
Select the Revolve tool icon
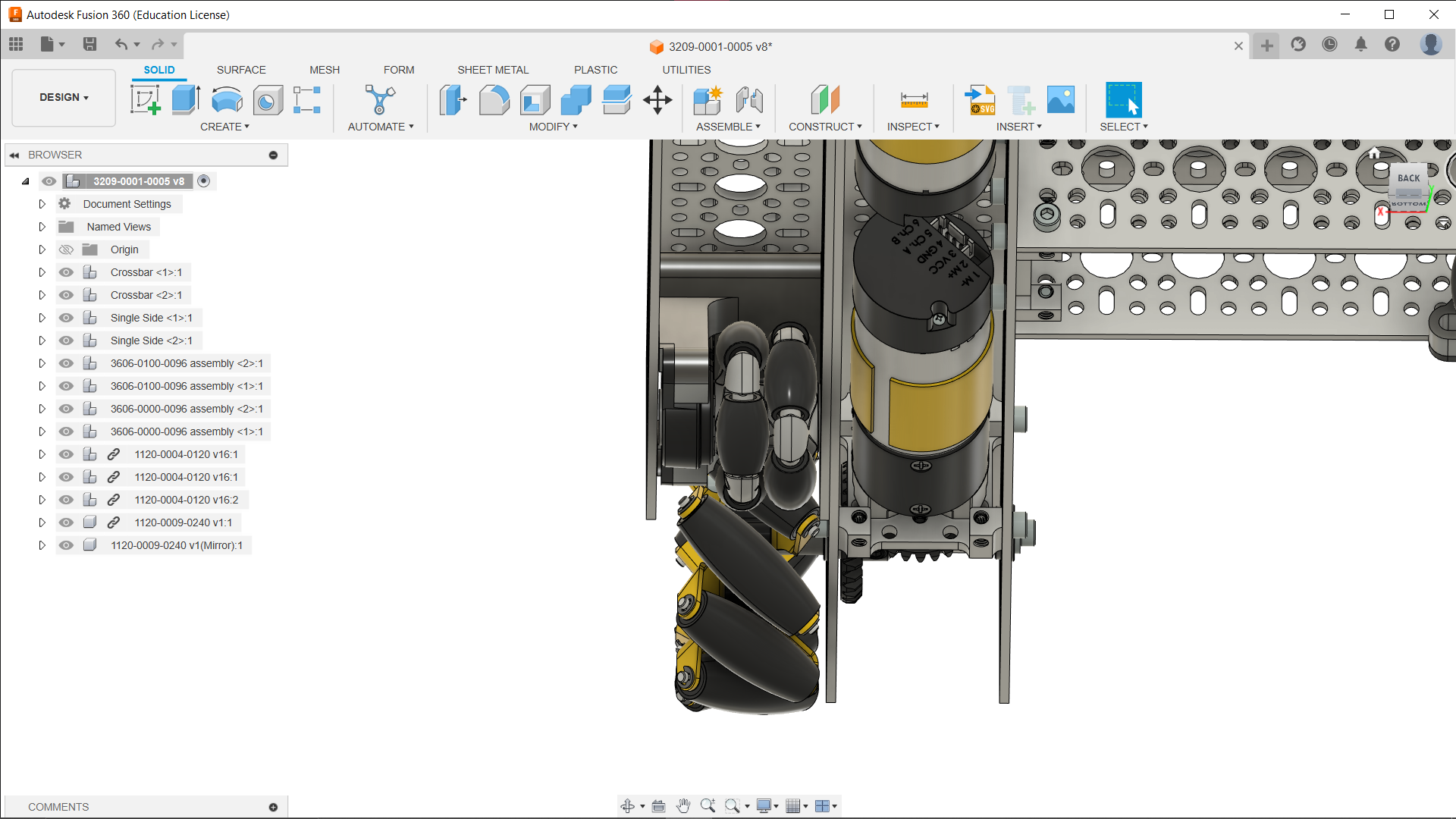tap(227, 99)
